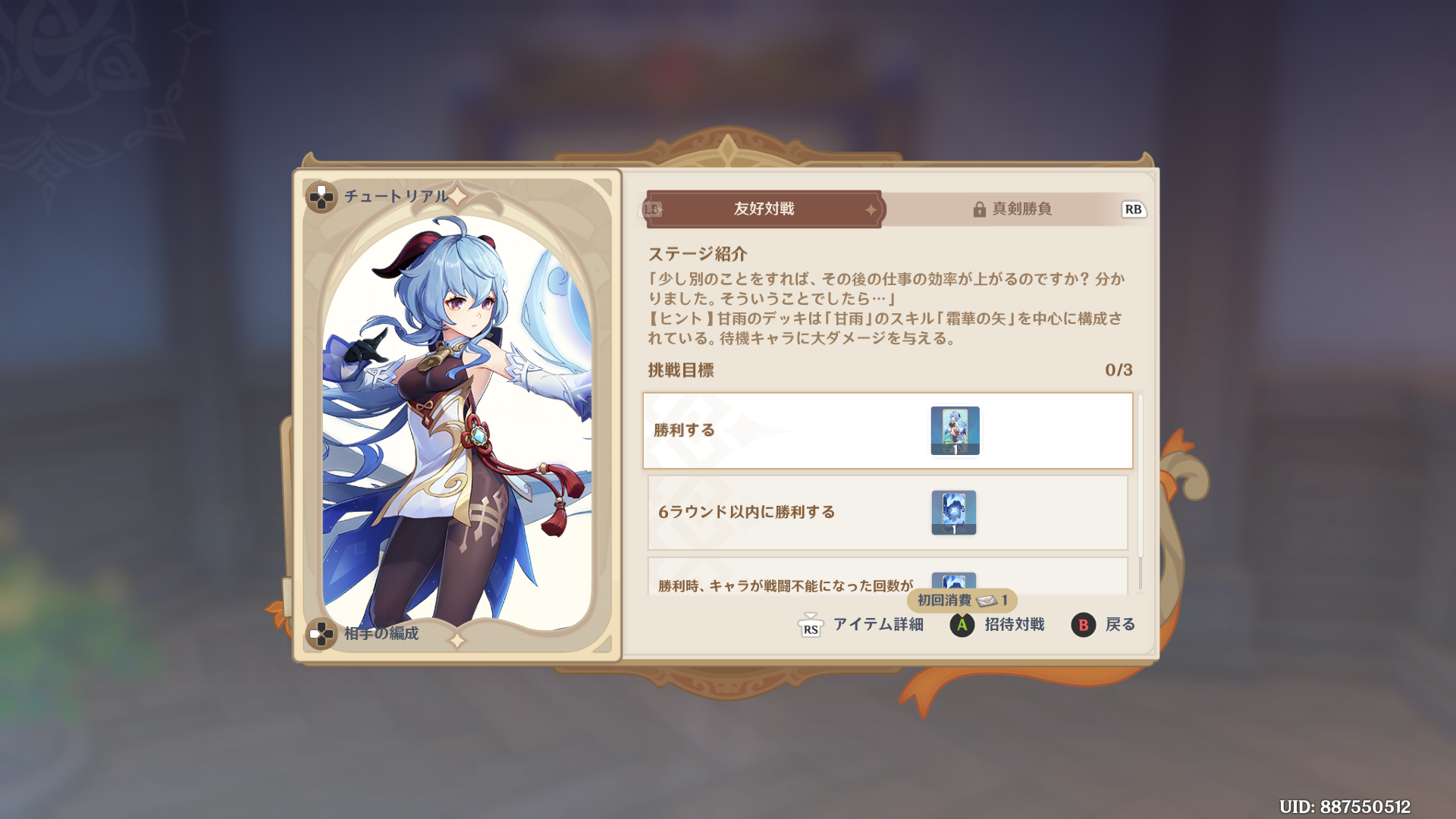Click the D-pad icon beside チュートリアル
Image resolution: width=1456 pixels, height=819 pixels.
click(322, 197)
